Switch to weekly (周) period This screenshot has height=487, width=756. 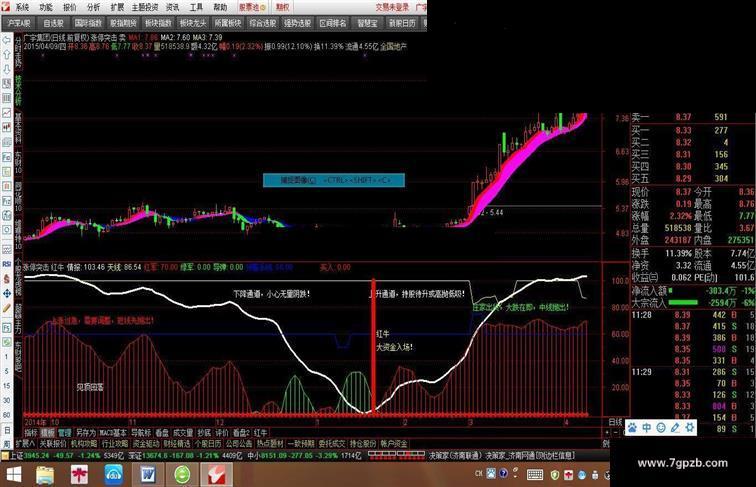7,443
